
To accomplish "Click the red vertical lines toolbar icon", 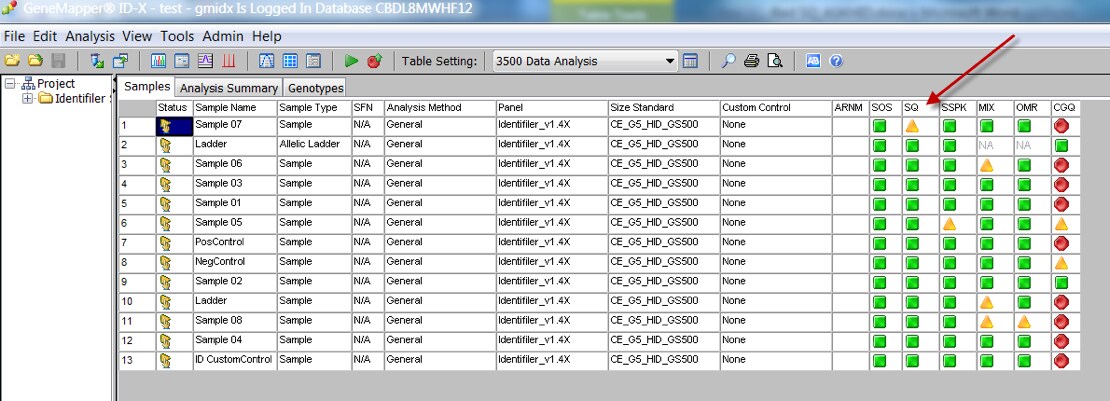I will click(229, 61).
